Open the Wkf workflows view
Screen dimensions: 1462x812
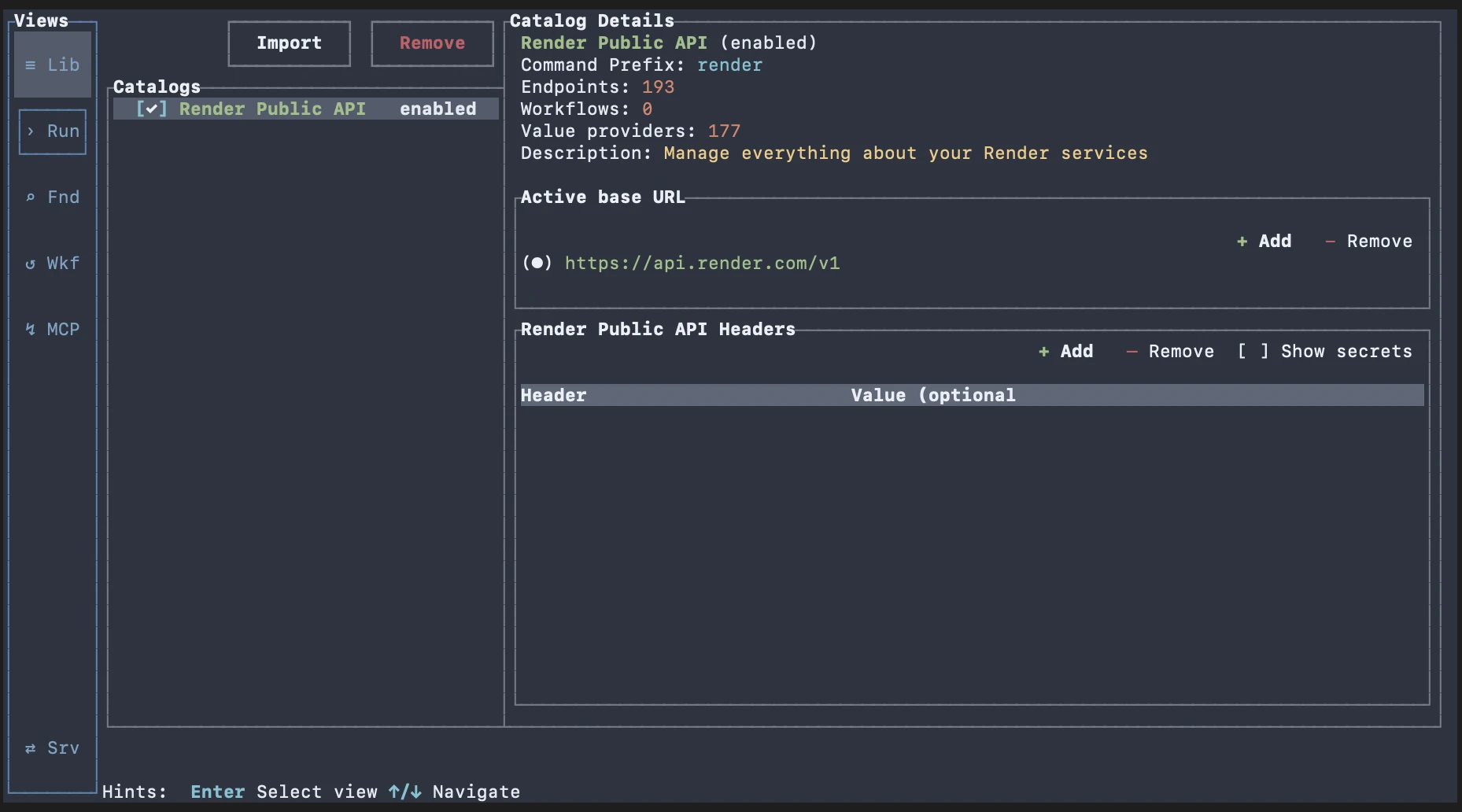[52, 263]
